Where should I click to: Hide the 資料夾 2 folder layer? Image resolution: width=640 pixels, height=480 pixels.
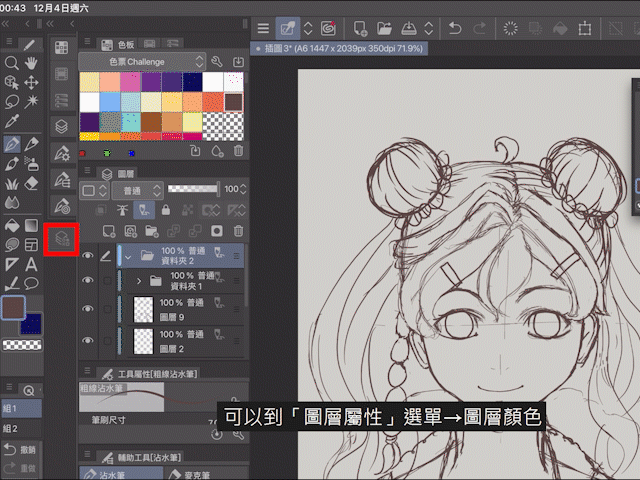pos(87,256)
